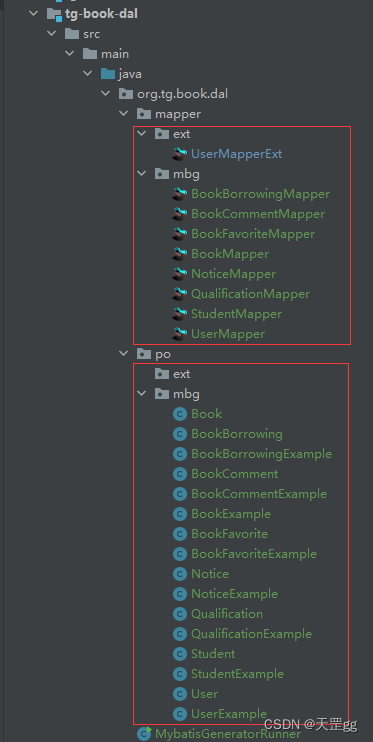
Task: Click the class icon beside Book
Action: pyautogui.click(x=180, y=414)
